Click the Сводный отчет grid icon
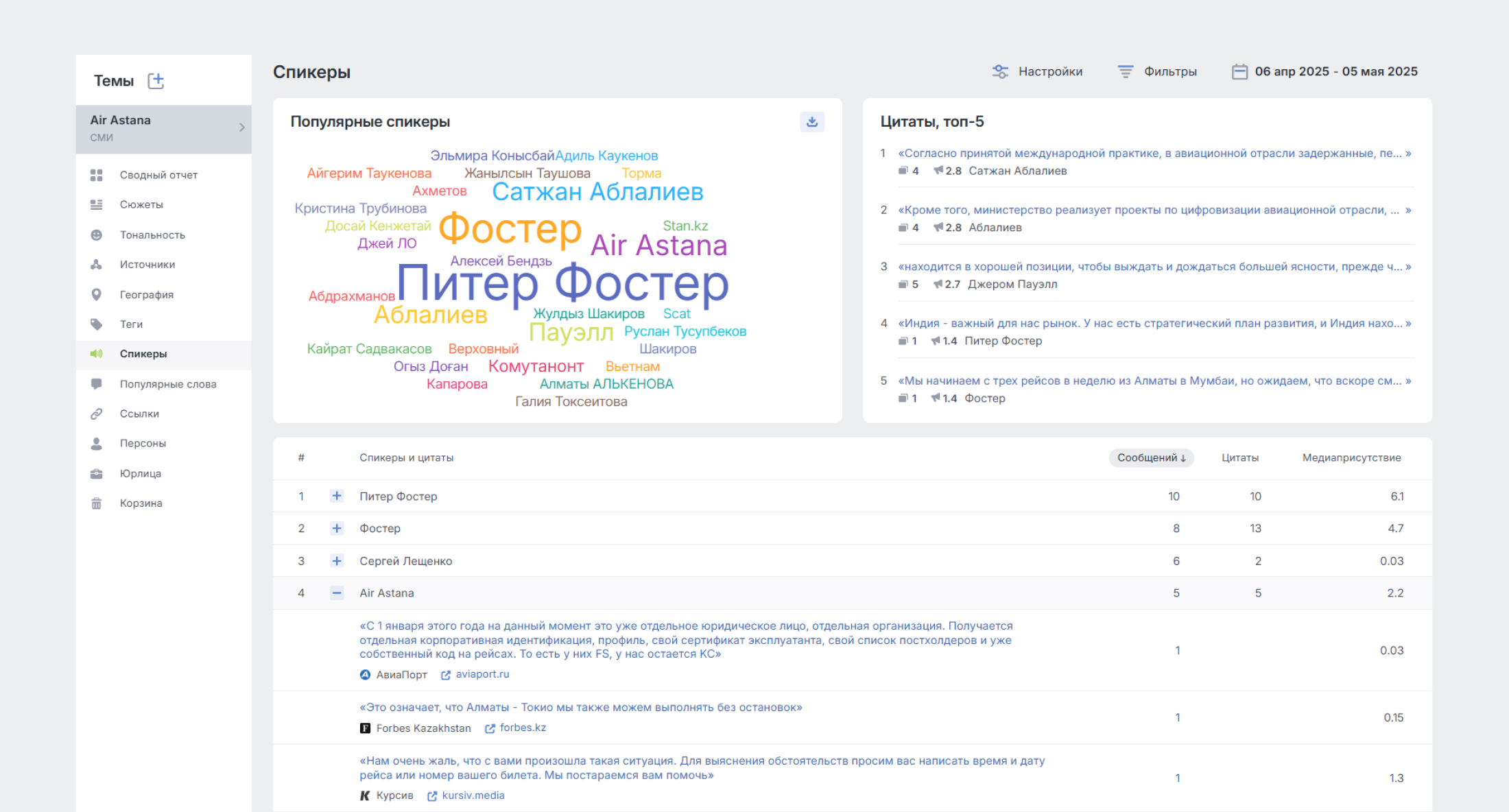 (x=97, y=175)
